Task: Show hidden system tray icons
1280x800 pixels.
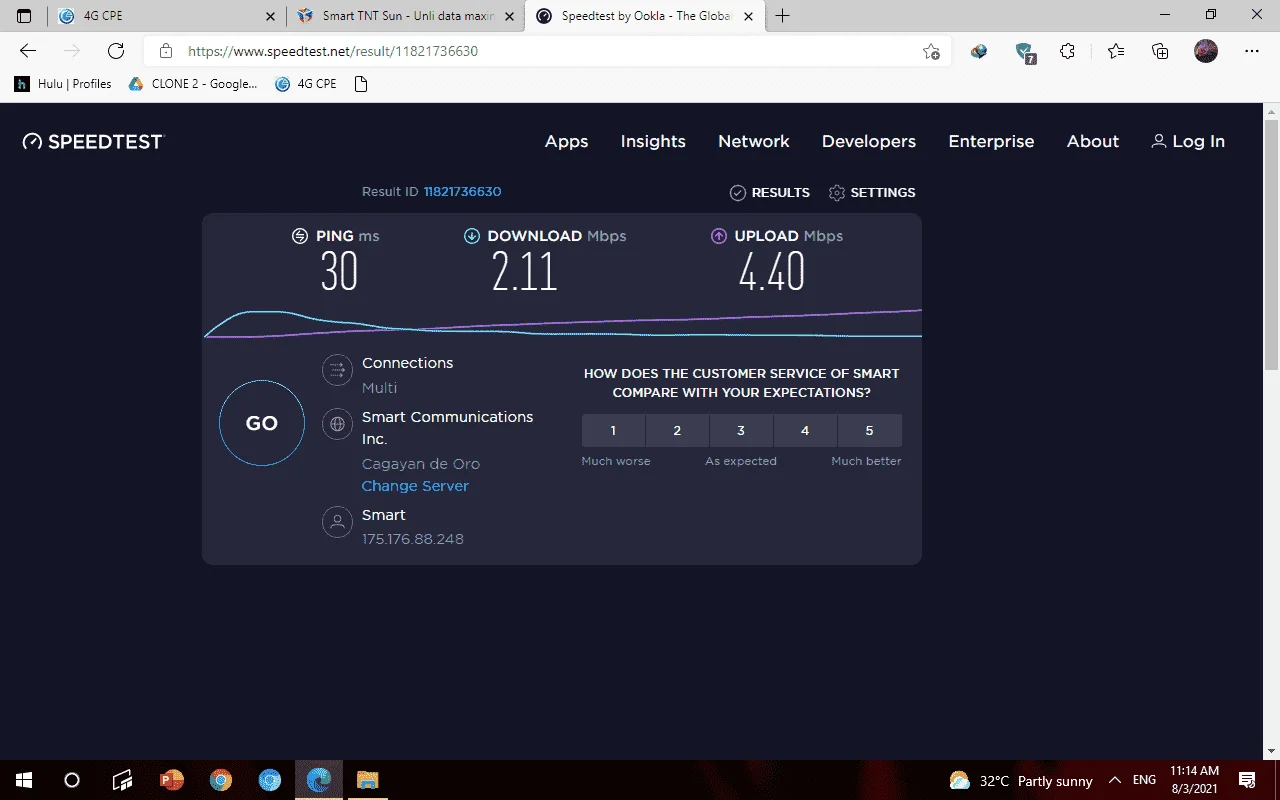Action: [1115, 780]
